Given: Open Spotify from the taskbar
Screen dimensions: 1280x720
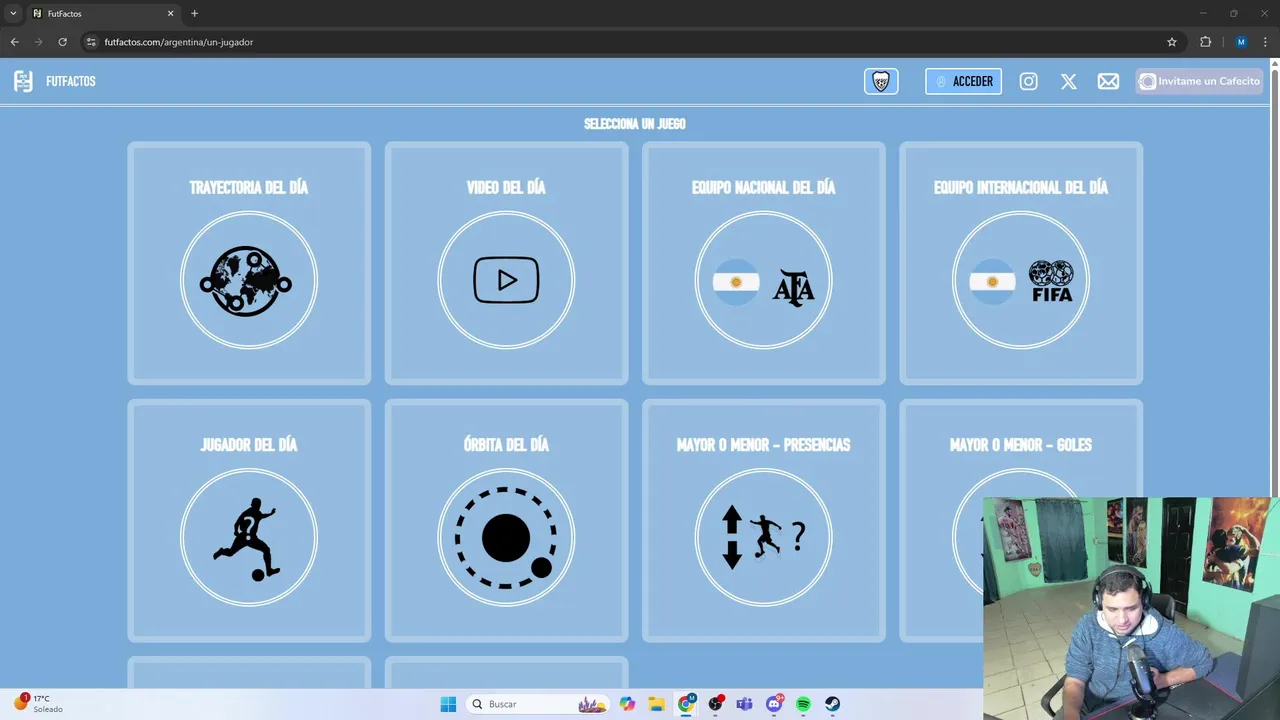Looking at the screenshot, I should tap(803, 704).
